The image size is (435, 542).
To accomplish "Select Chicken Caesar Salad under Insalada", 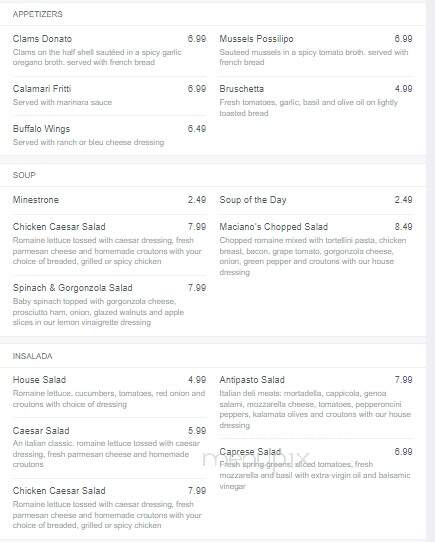I will pos(59,490).
